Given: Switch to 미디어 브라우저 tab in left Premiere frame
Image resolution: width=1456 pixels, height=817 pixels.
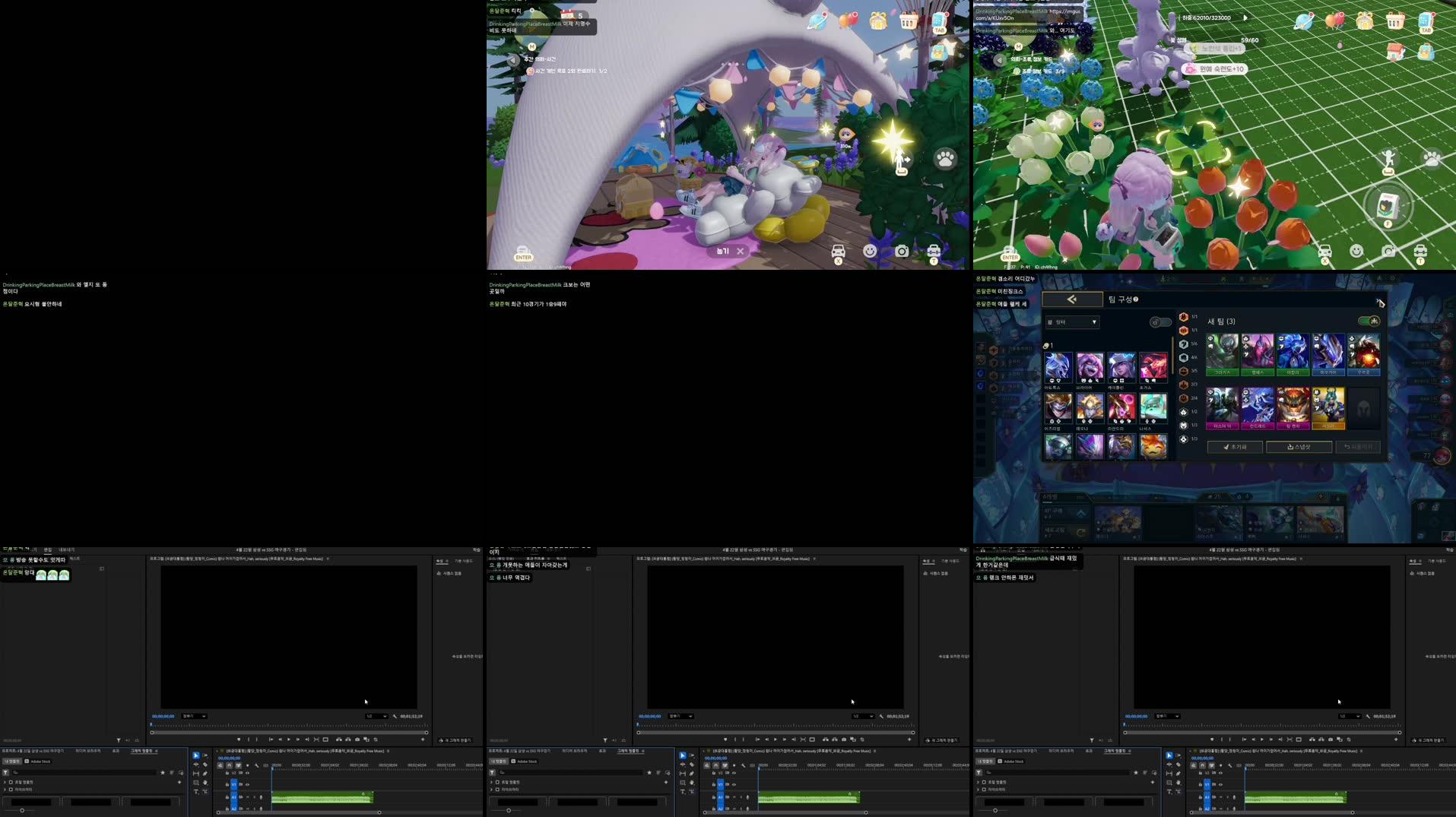Looking at the screenshot, I should [88, 751].
